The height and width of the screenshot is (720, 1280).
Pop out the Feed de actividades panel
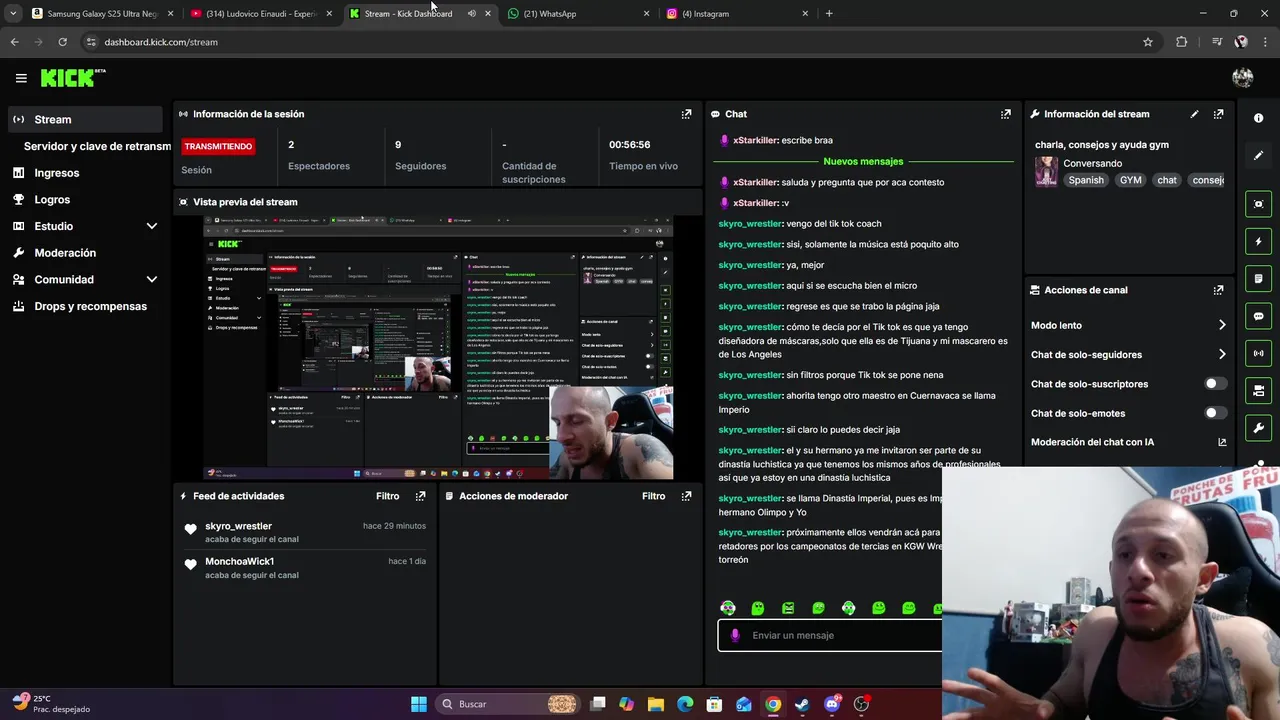point(420,496)
